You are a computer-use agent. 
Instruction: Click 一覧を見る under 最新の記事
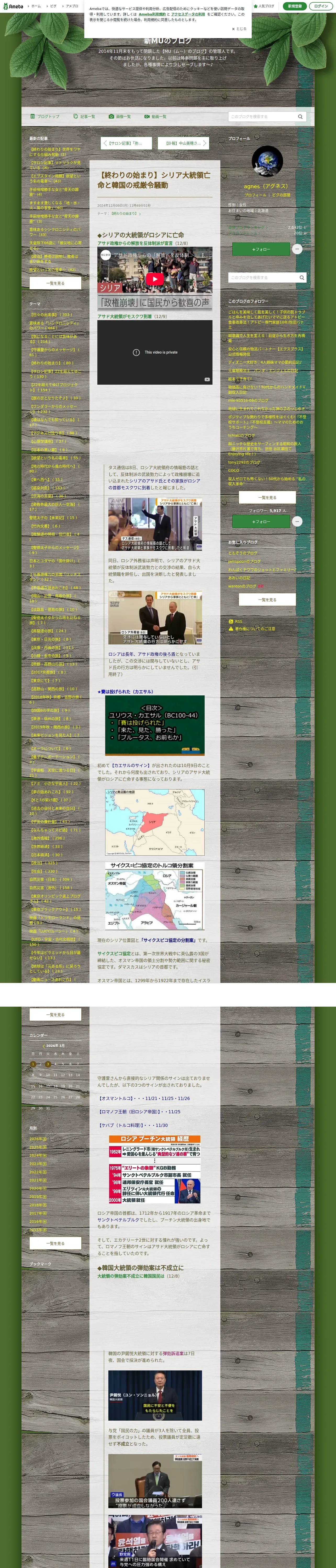55,283
